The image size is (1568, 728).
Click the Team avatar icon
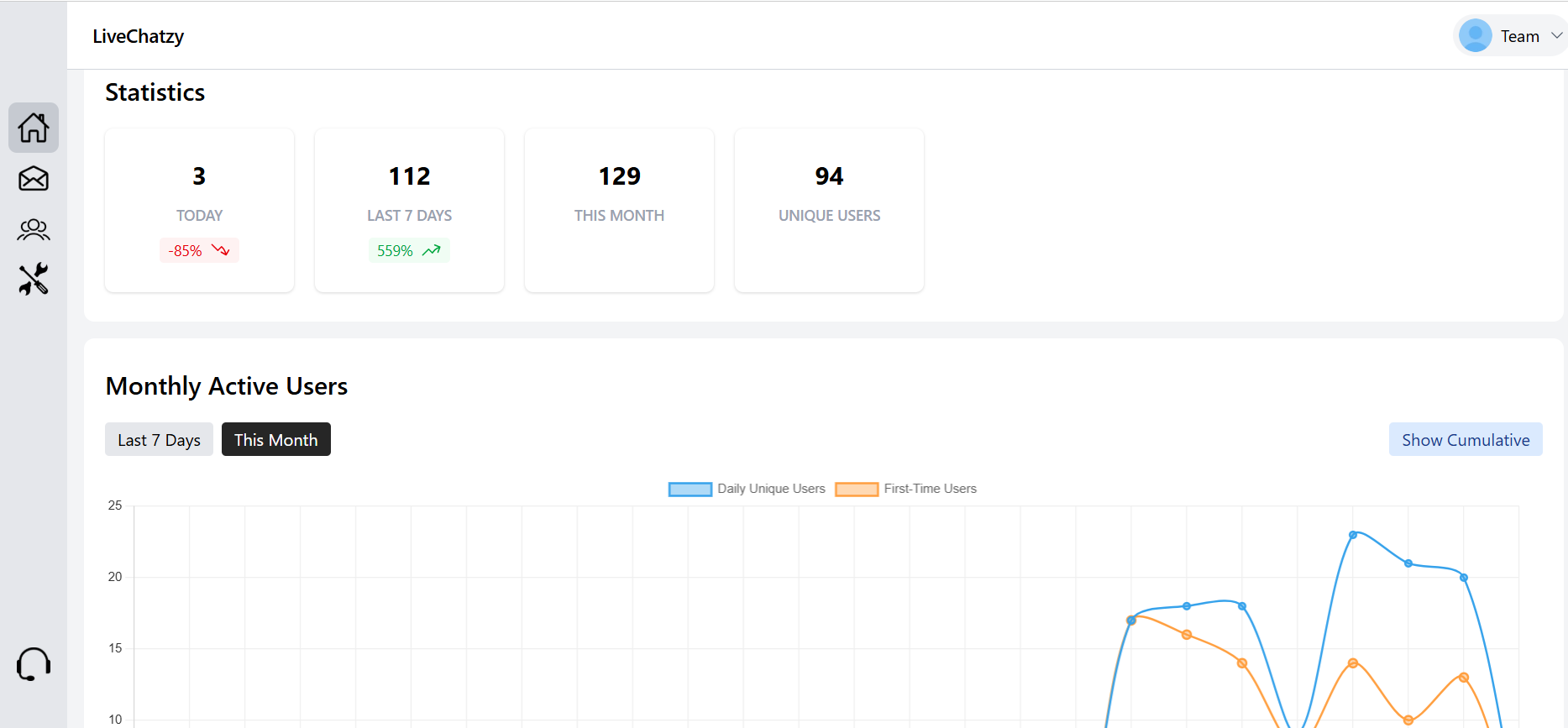click(x=1476, y=36)
